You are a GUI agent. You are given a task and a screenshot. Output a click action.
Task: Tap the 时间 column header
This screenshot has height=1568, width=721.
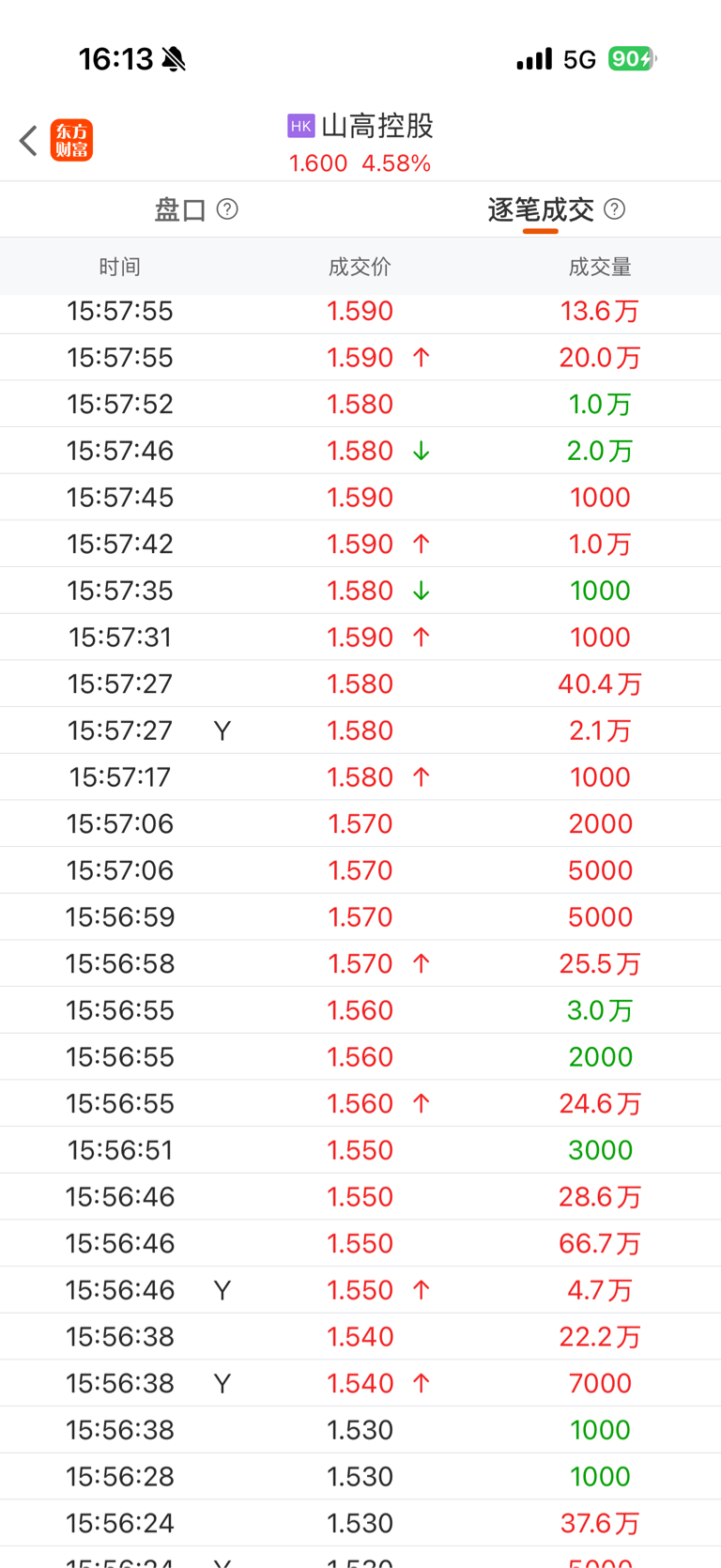tap(120, 267)
